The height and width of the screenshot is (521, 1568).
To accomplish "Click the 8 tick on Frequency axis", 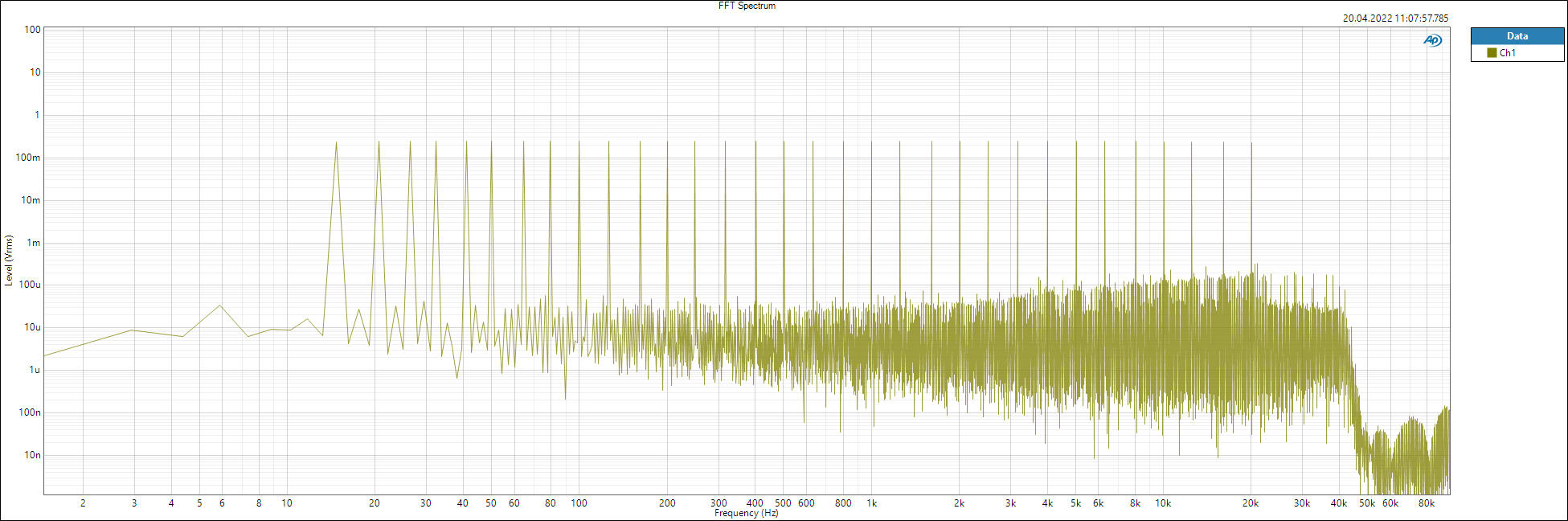I will click(259, 503).
